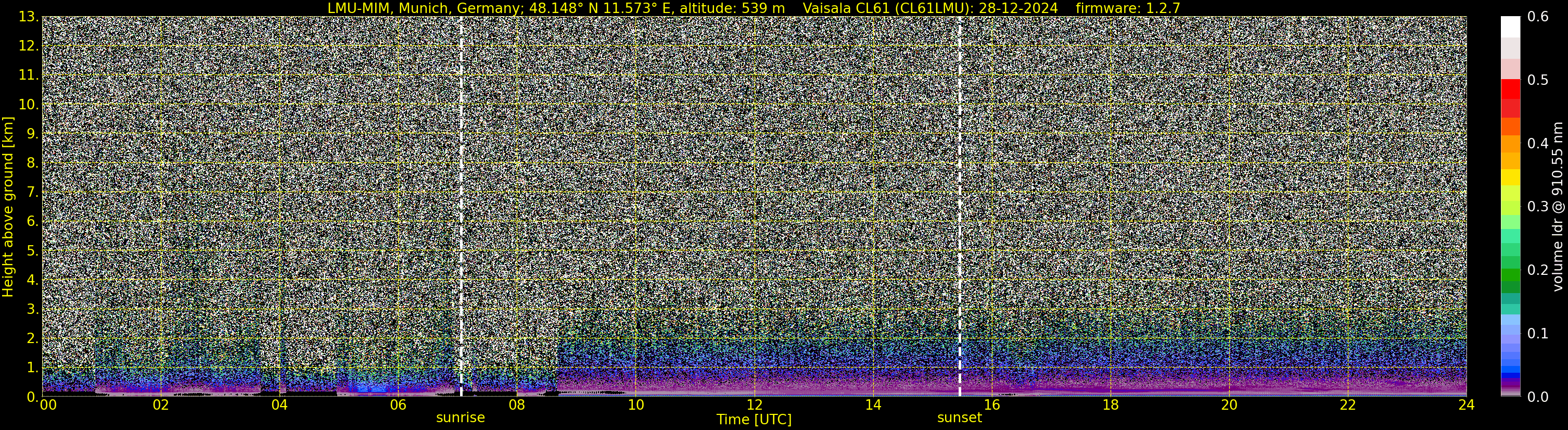1568x430 pixels.
Task: Click the colorbar tick label 0.0
Action: [x=1538, y=397]
